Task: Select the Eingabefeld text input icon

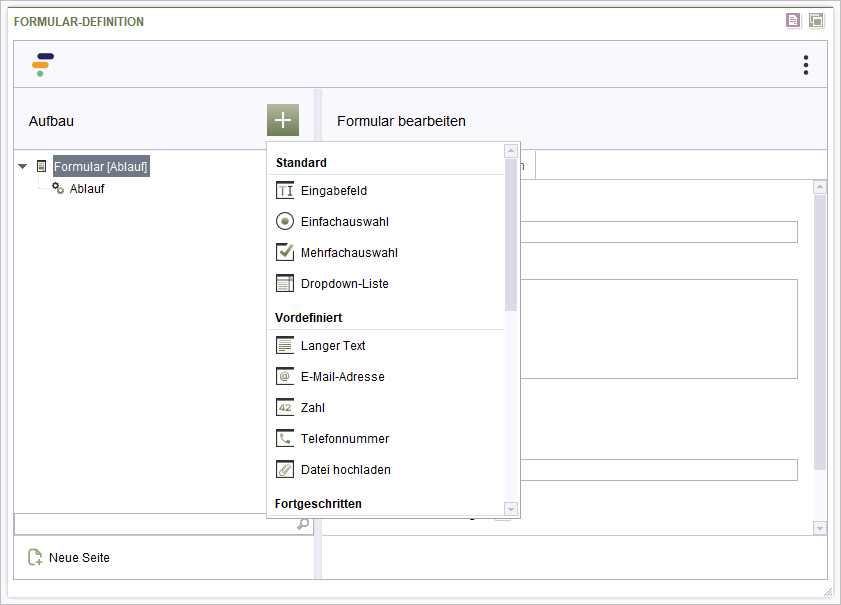Action: [x=285, y=190]
